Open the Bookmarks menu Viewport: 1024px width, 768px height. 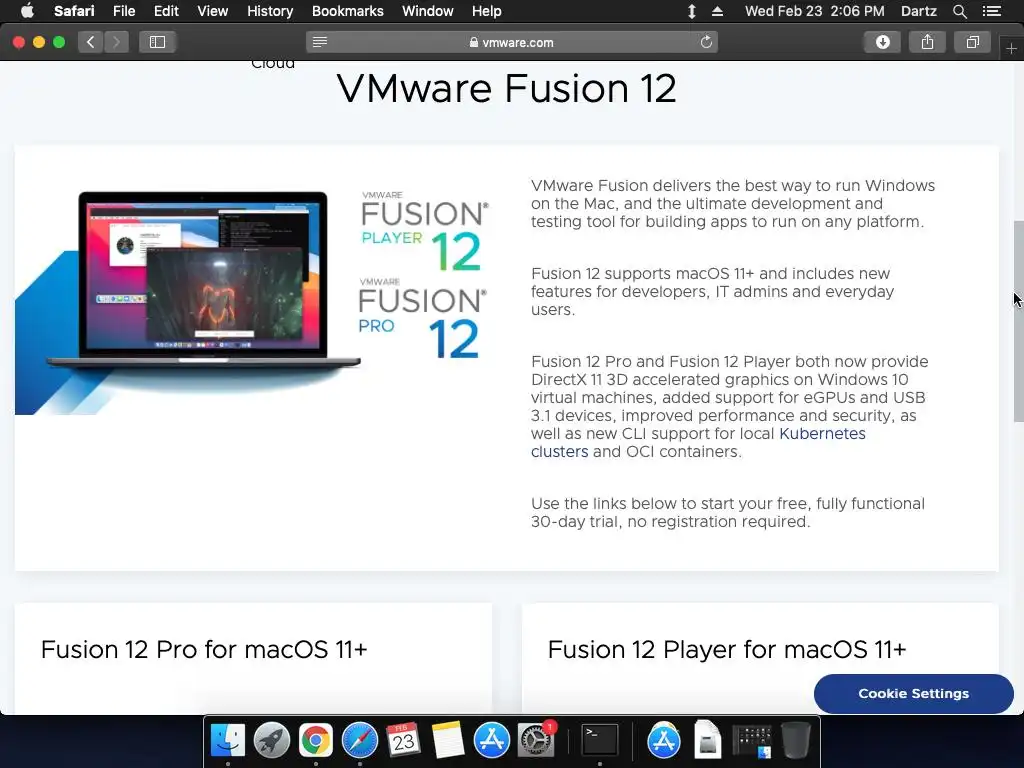347,11
